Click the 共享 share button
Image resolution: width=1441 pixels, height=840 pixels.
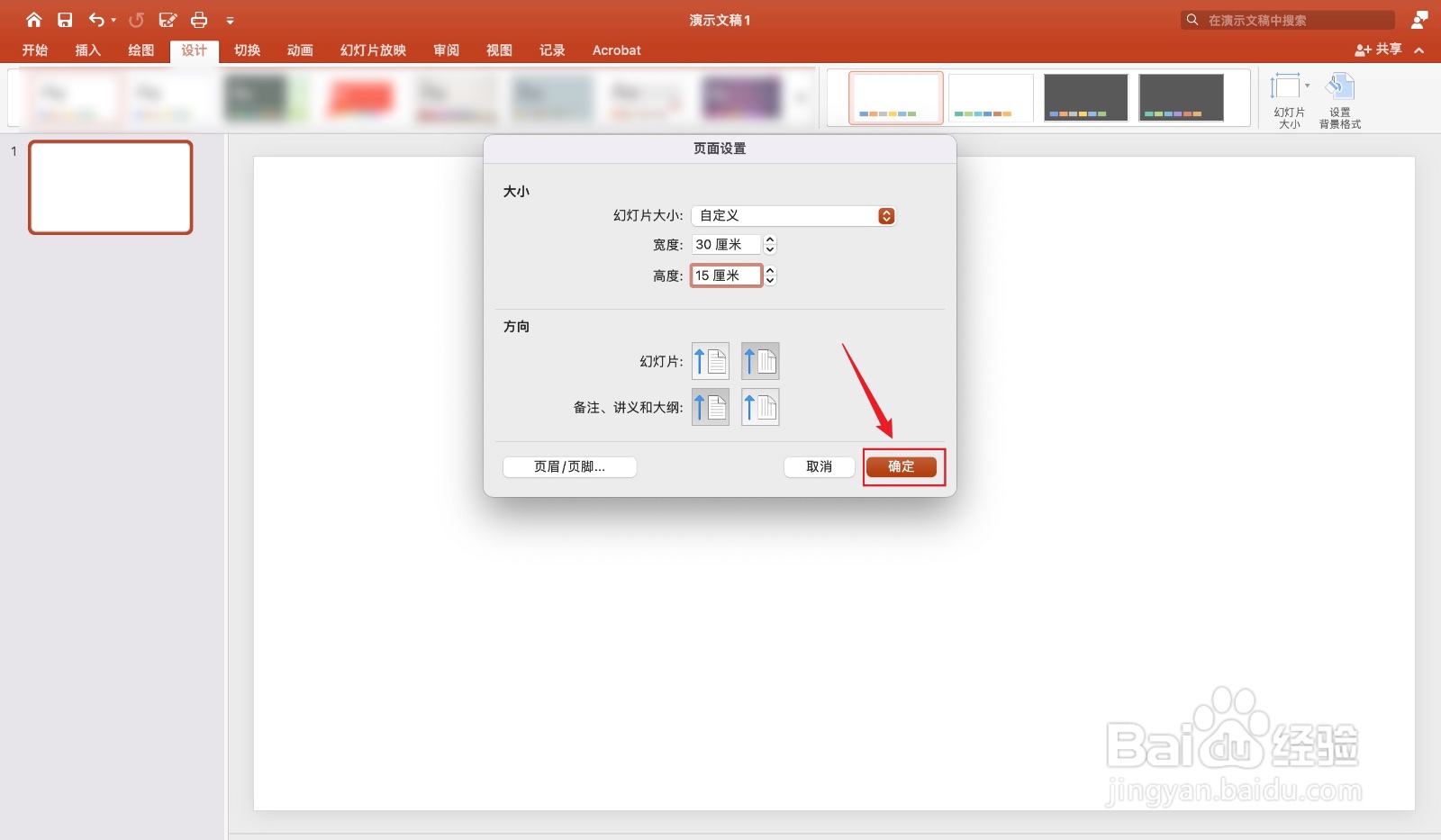click(1378, 50)
